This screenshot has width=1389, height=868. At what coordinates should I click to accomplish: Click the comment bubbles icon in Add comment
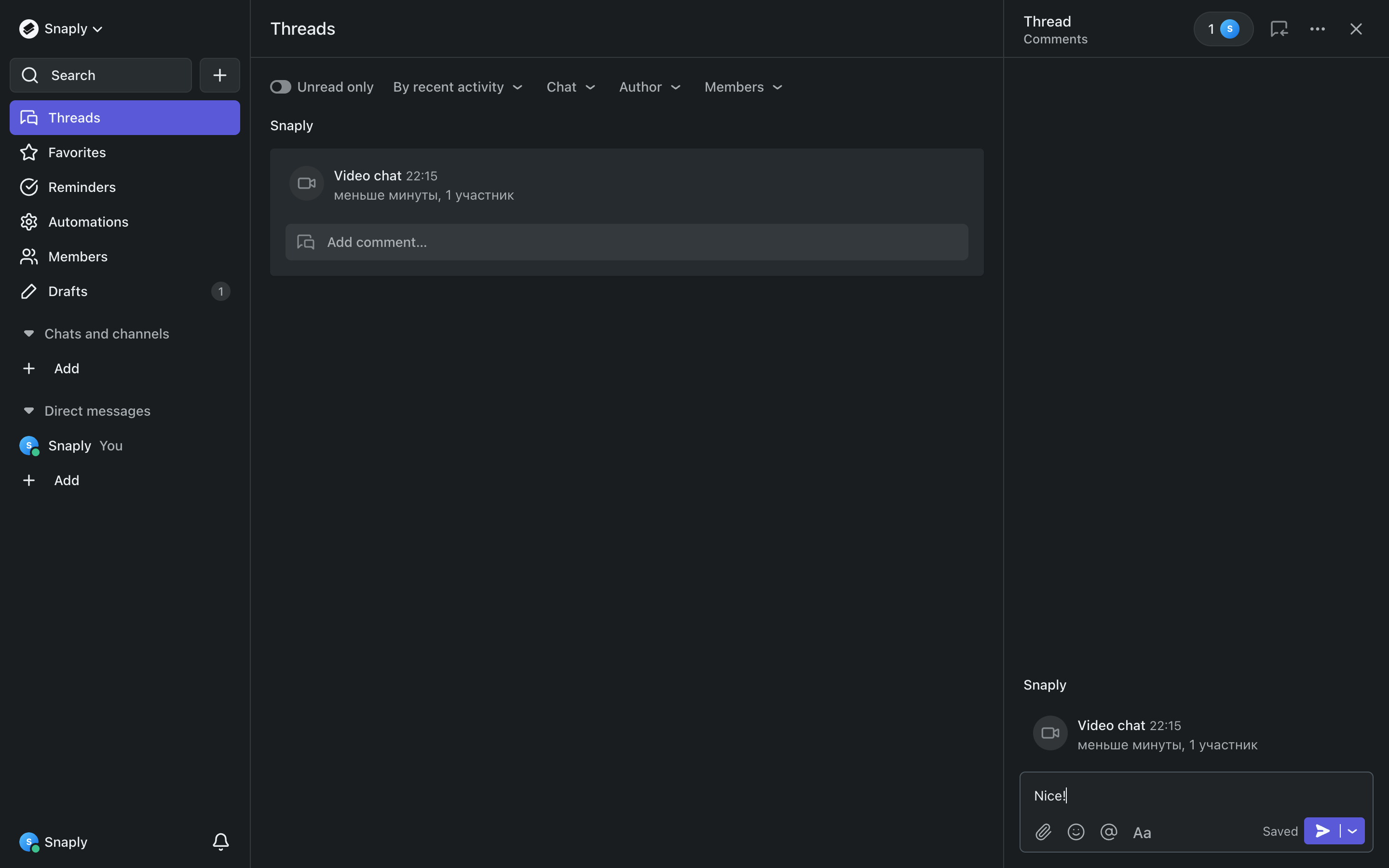306,242
